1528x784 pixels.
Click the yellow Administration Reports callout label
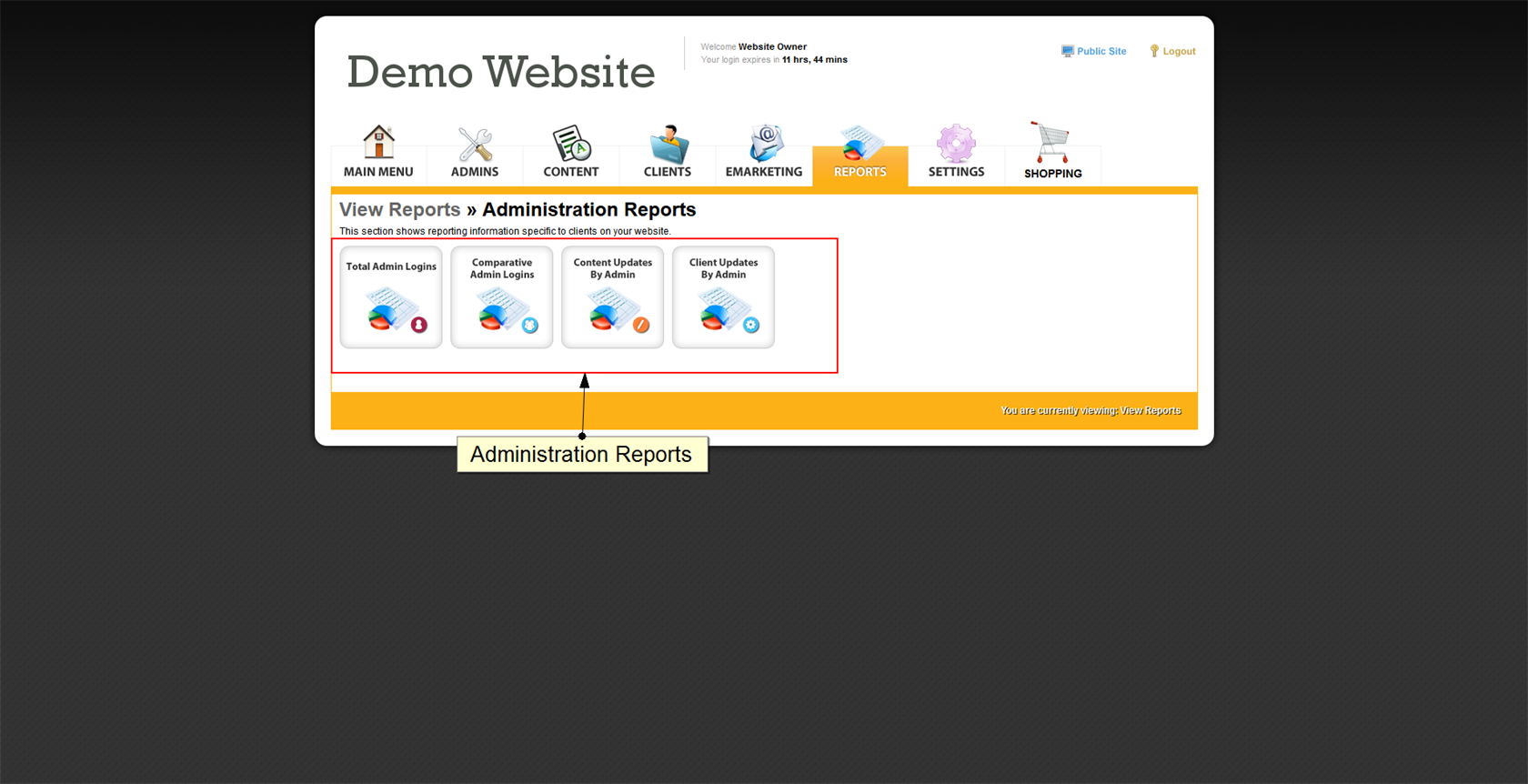point(581,455)
